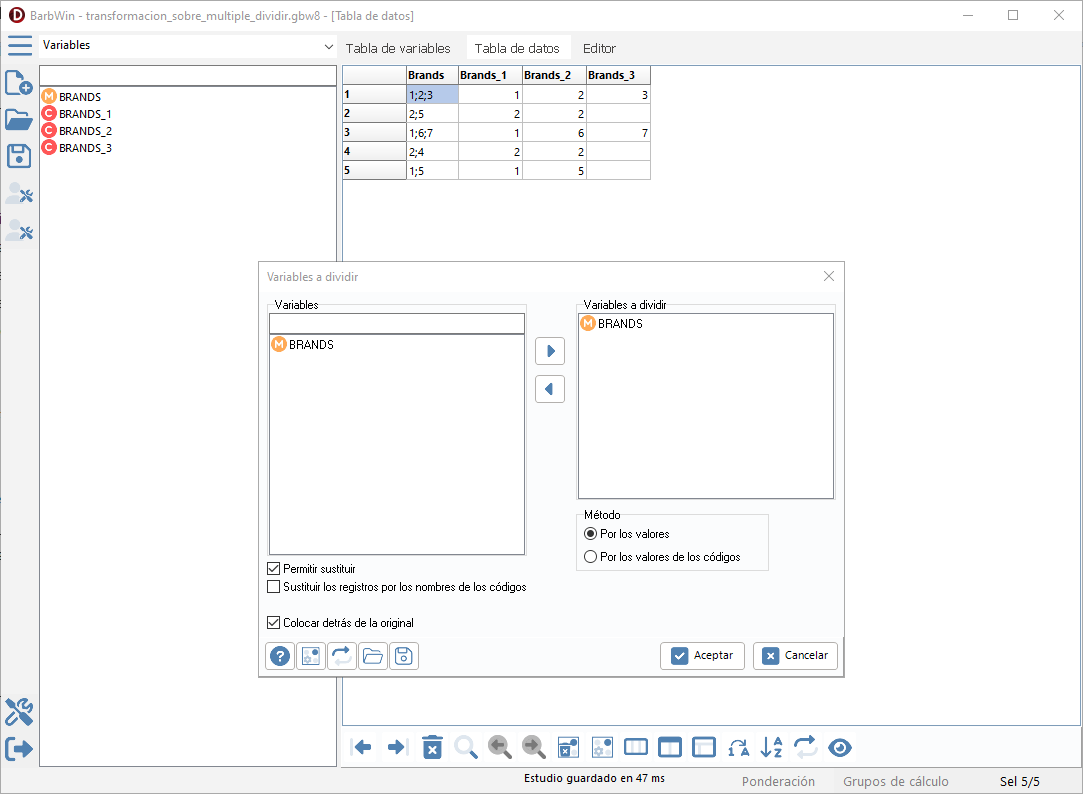Screen dimensions: 1083x794
Task: Toggle 'Colocar detrás de la original' checkbox
Action: pyautogui.click(x=274, y=623)
